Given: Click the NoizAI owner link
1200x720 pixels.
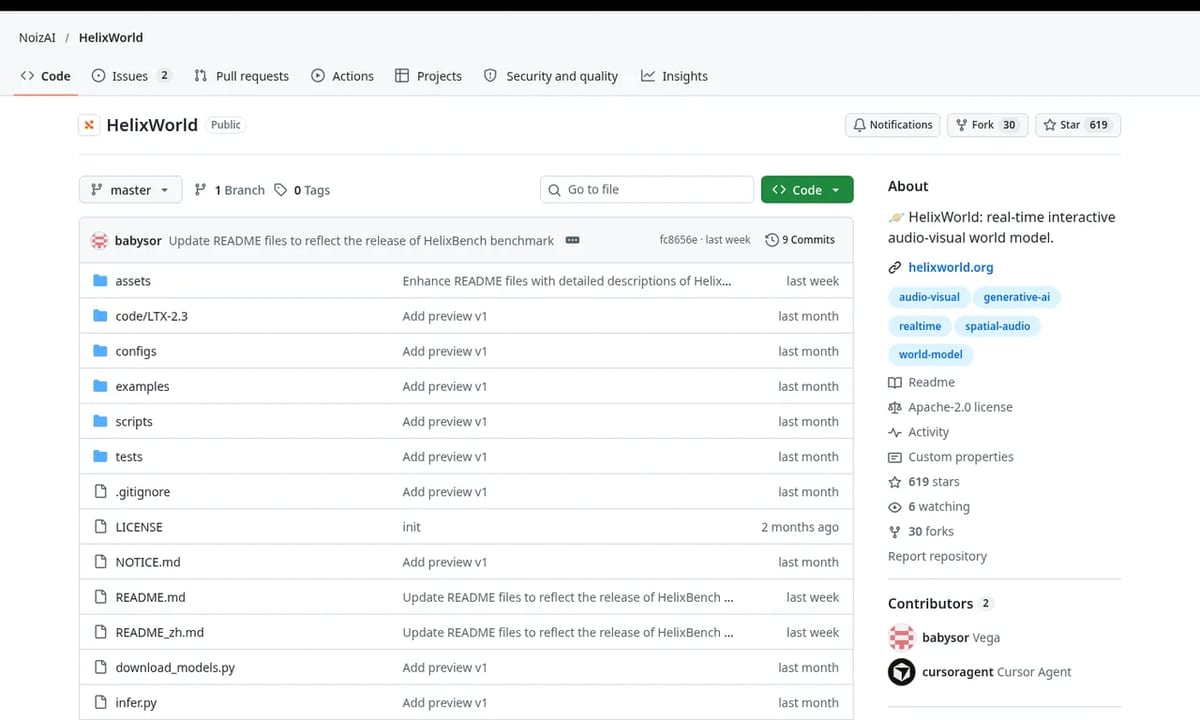Looking at the screenshot, I should pyautogui.click(x=39, y=37).
